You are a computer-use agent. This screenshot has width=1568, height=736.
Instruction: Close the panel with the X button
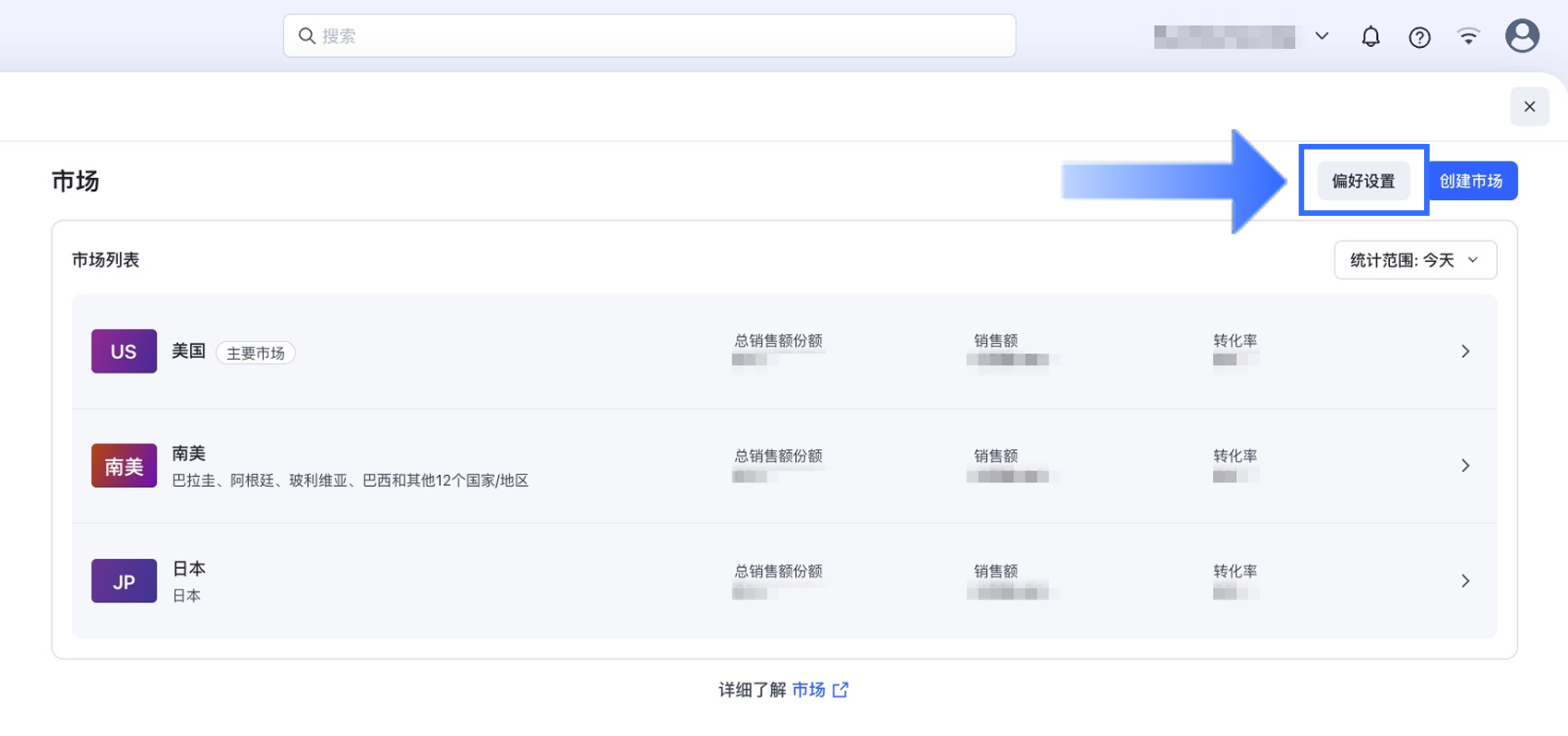1529,107
